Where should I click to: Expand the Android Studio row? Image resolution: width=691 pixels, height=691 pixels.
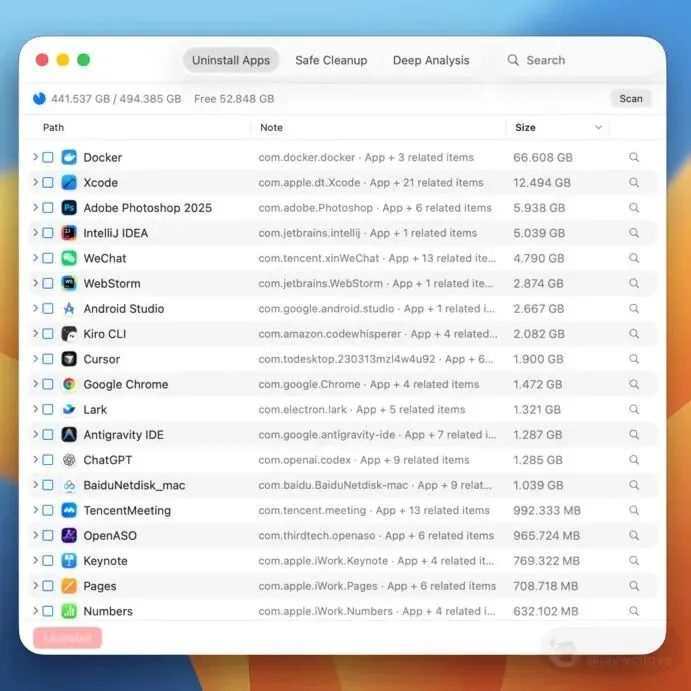(x=35, y=308)
